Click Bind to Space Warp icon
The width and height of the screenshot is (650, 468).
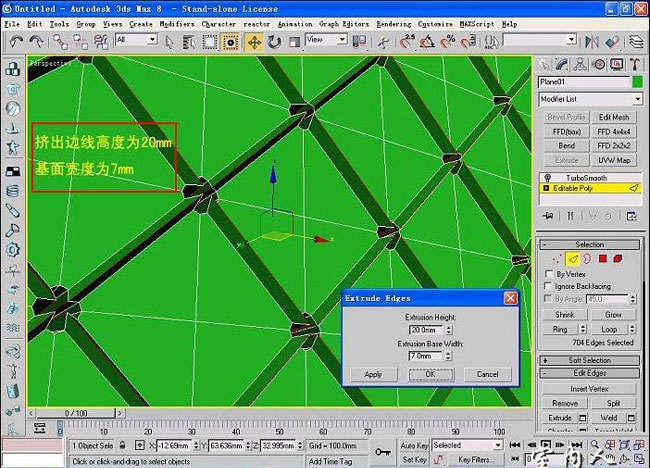(x=101, y=41)
